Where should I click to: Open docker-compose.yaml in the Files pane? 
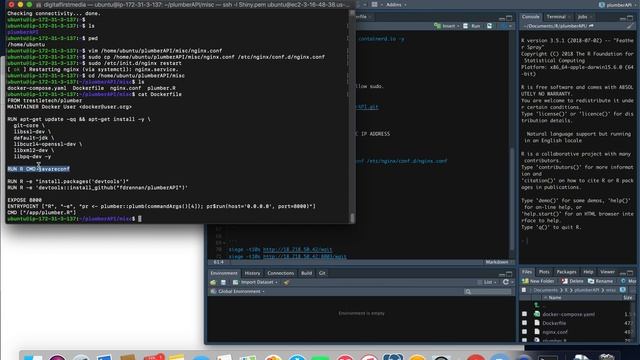(x=569, y=314)
